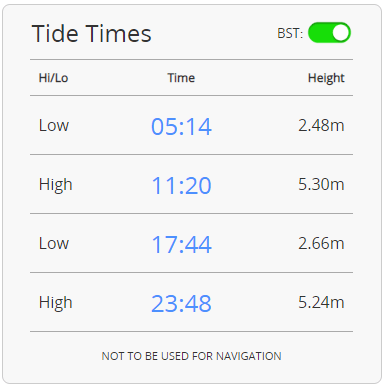Open the 17:44 low tide time
The height and width of the screenshot is (389, 386).
click(x=181, y=245)
